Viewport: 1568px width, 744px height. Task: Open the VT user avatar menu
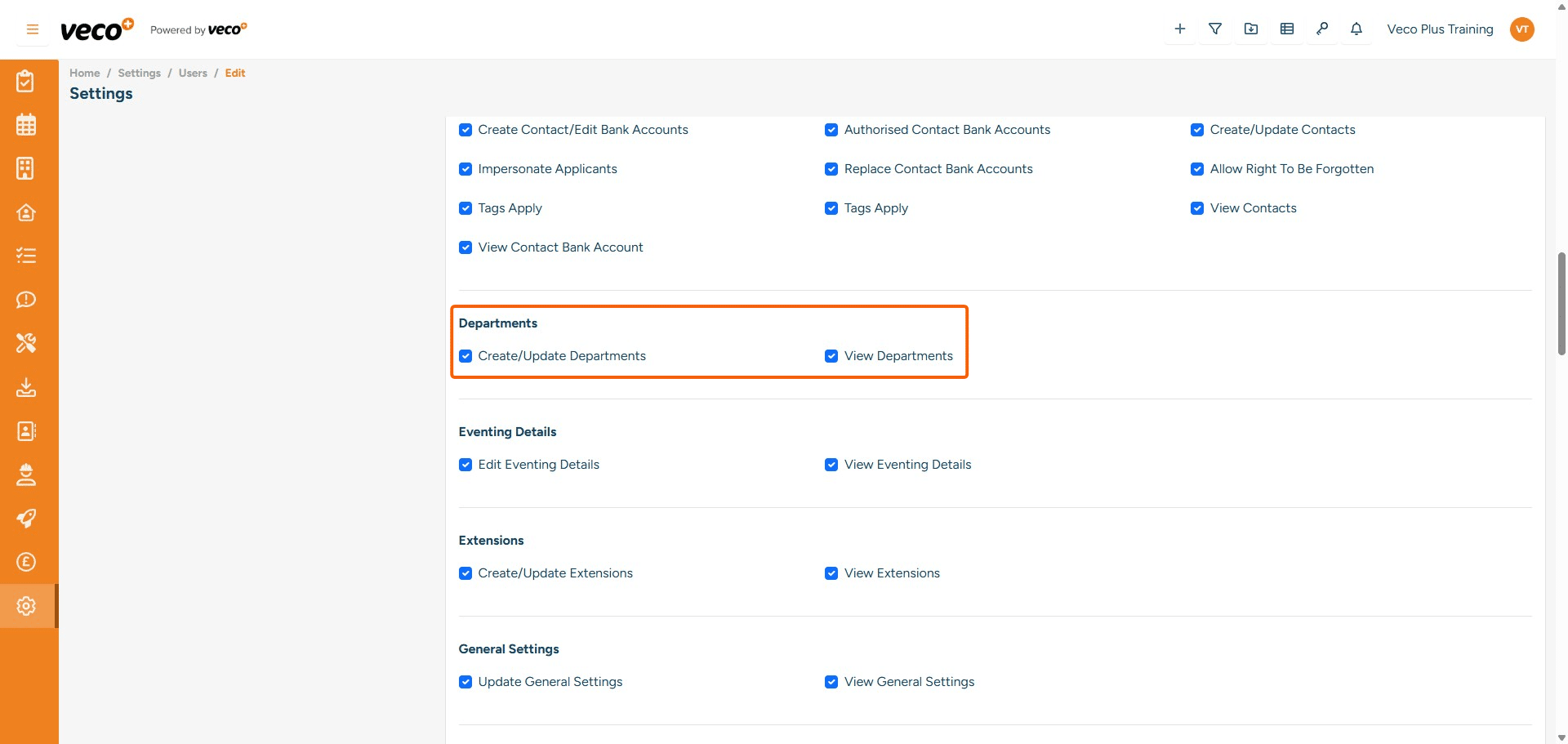[1522, 29]
